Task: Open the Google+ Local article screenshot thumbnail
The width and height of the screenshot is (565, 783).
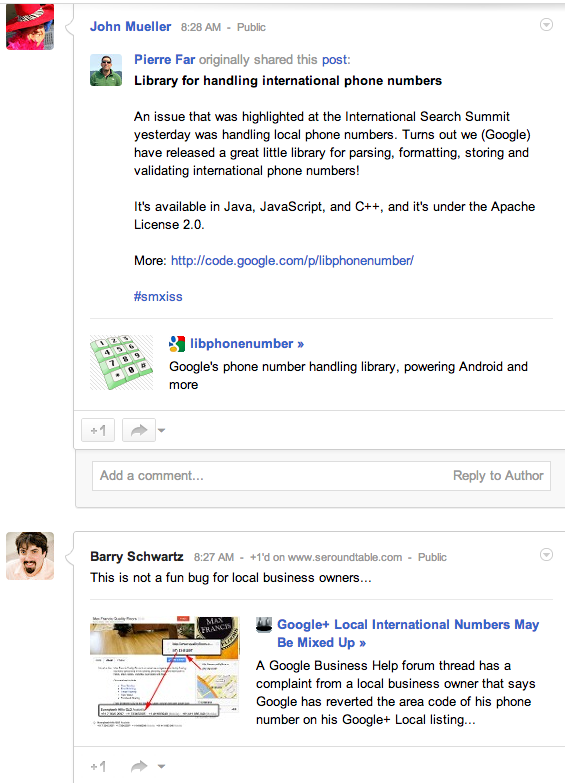Action: (164, 671)
